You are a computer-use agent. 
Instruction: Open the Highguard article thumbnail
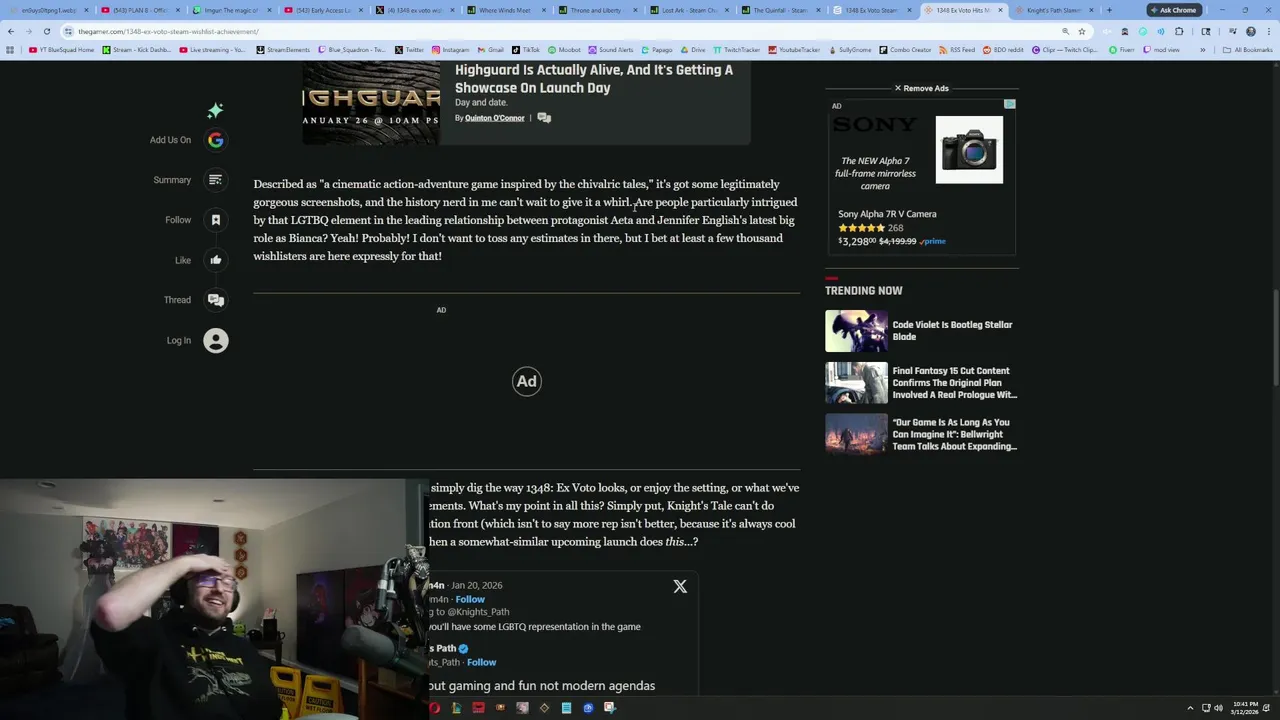pyautogui.click(x=371, y=103)
